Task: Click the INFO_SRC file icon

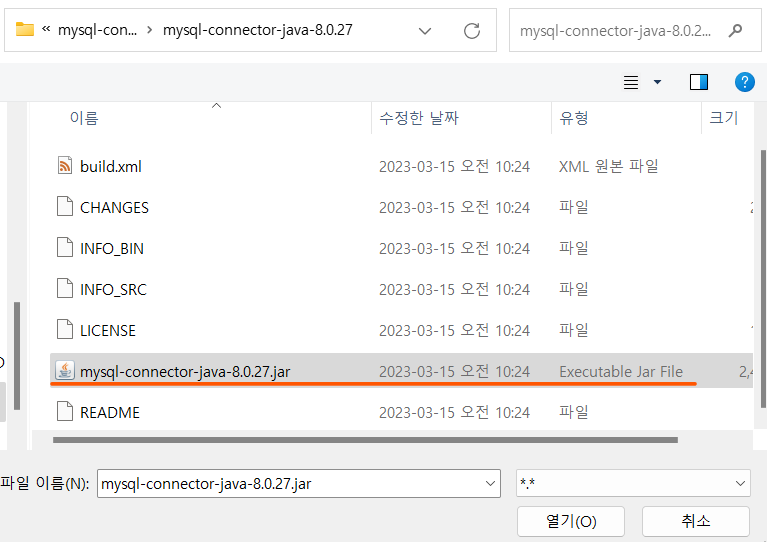Action: tap(65, 289)
